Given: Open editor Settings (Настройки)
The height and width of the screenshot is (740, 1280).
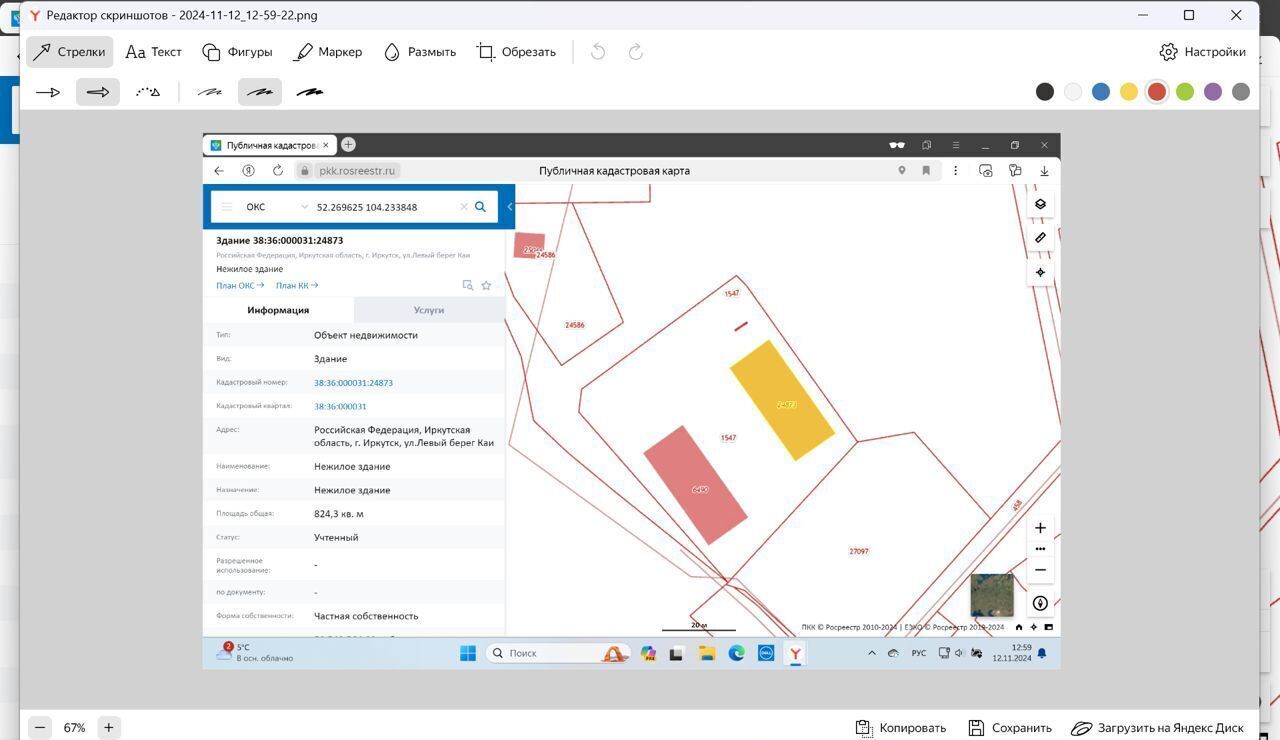Looking at the screenshot, I should click(1203, 52).
